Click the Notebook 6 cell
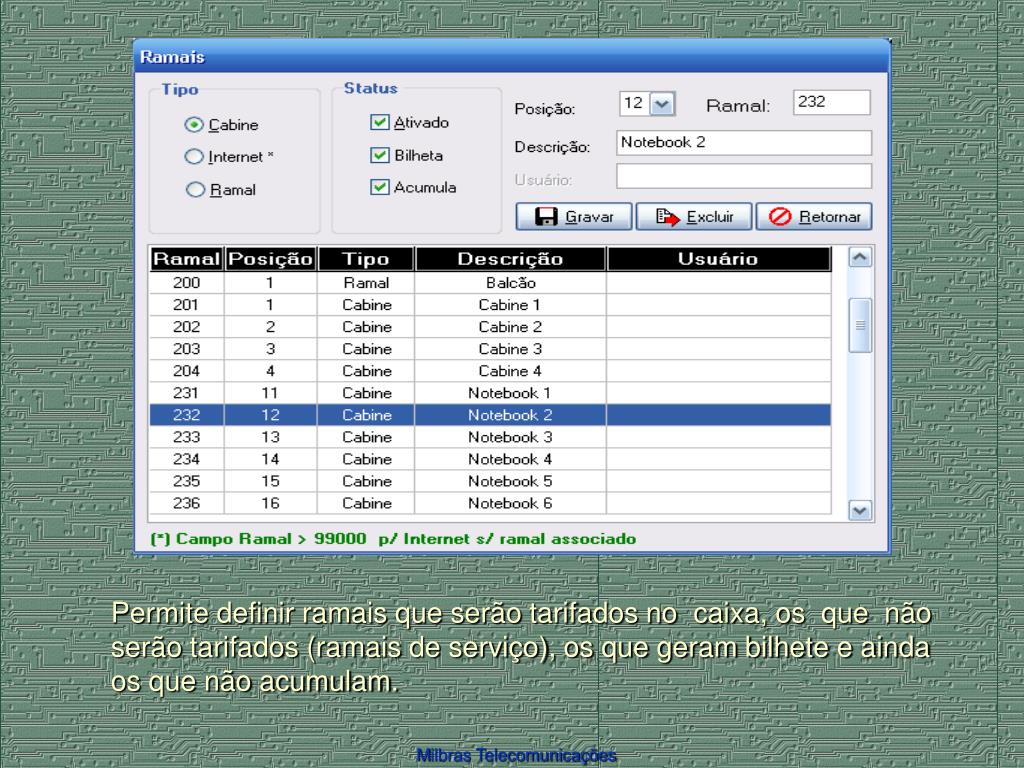Viewport: 1024px width, 768px height. point(510,504)
